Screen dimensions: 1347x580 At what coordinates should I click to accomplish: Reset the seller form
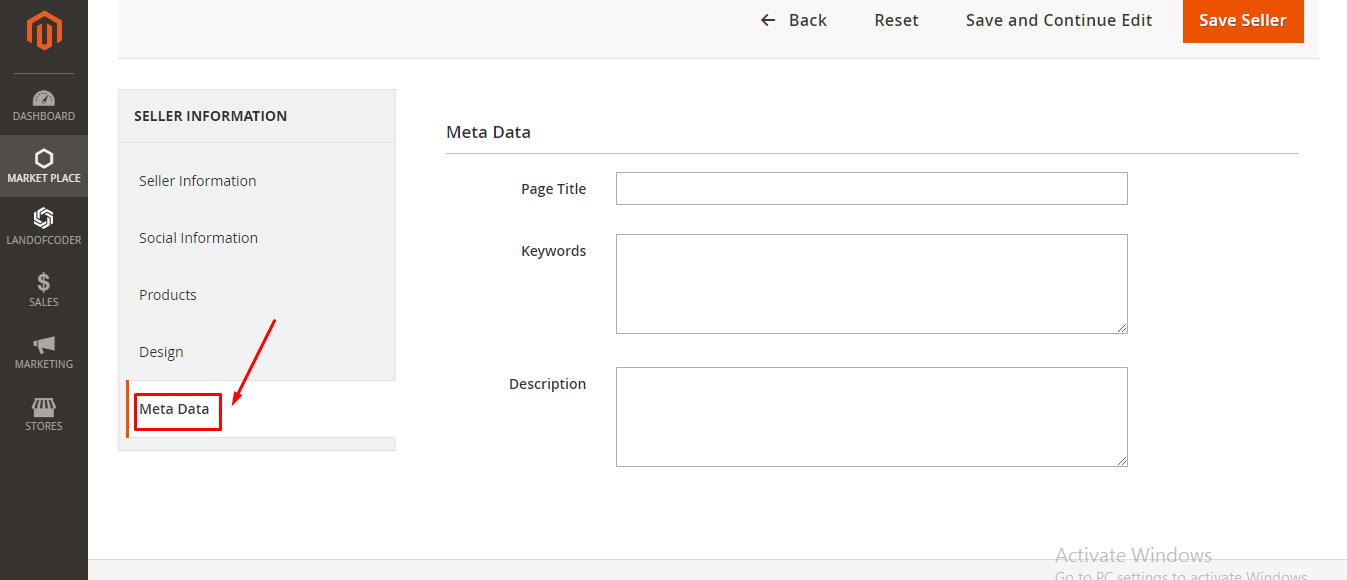point(895,20)
